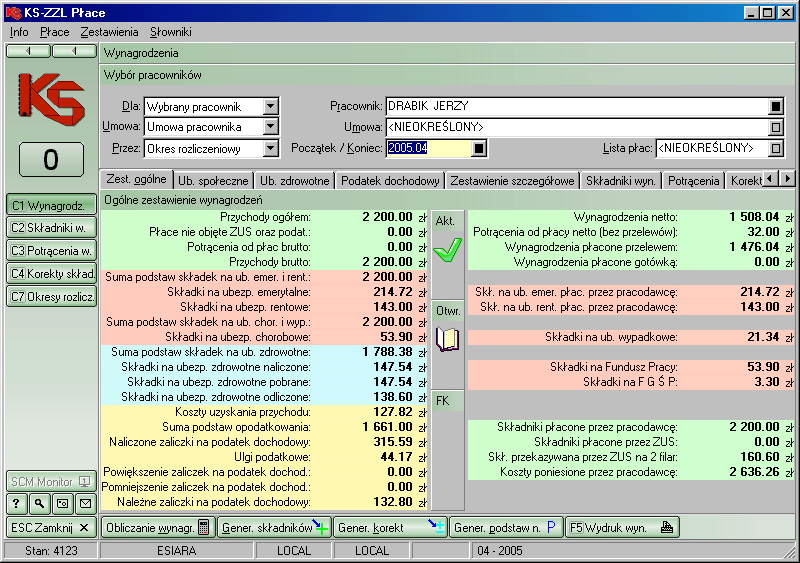Click the magnifier search icon
800x563 pixels.
point(40,503)
